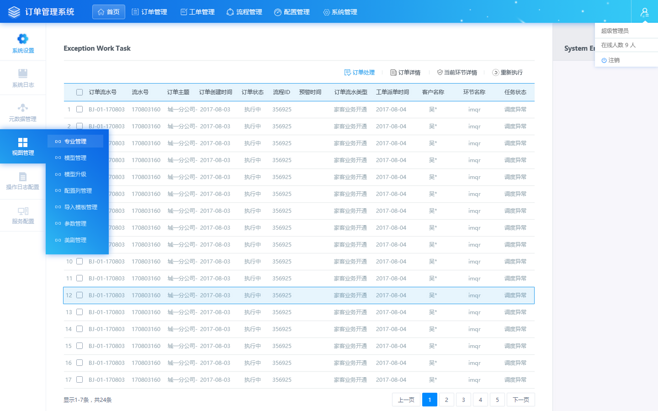The width and height of the screenshot is (658, 411).
Task: Click 注销 logout link in user menu
Action: [614, 60]
